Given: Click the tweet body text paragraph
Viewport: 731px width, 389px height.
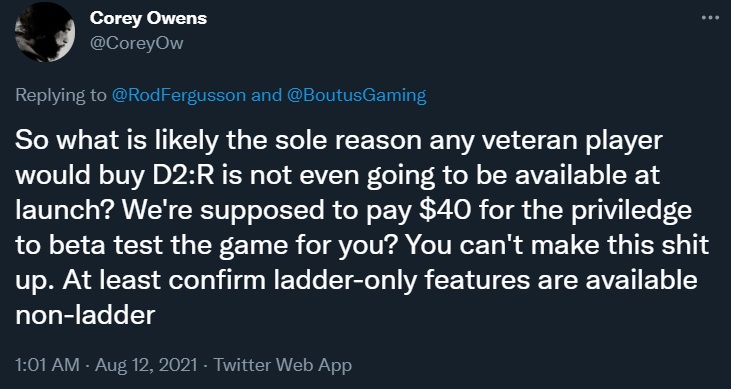Looking at the screenshot, I should pyautogui.click(x=362, y=228).
